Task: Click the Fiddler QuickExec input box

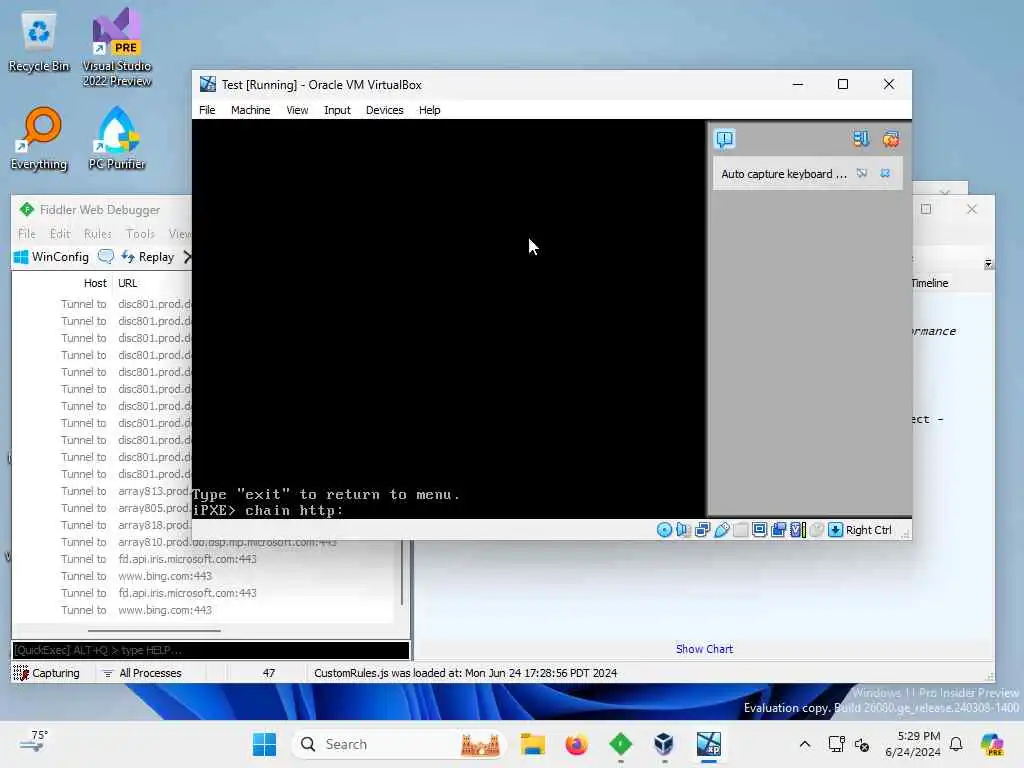Action: [211, 650]
